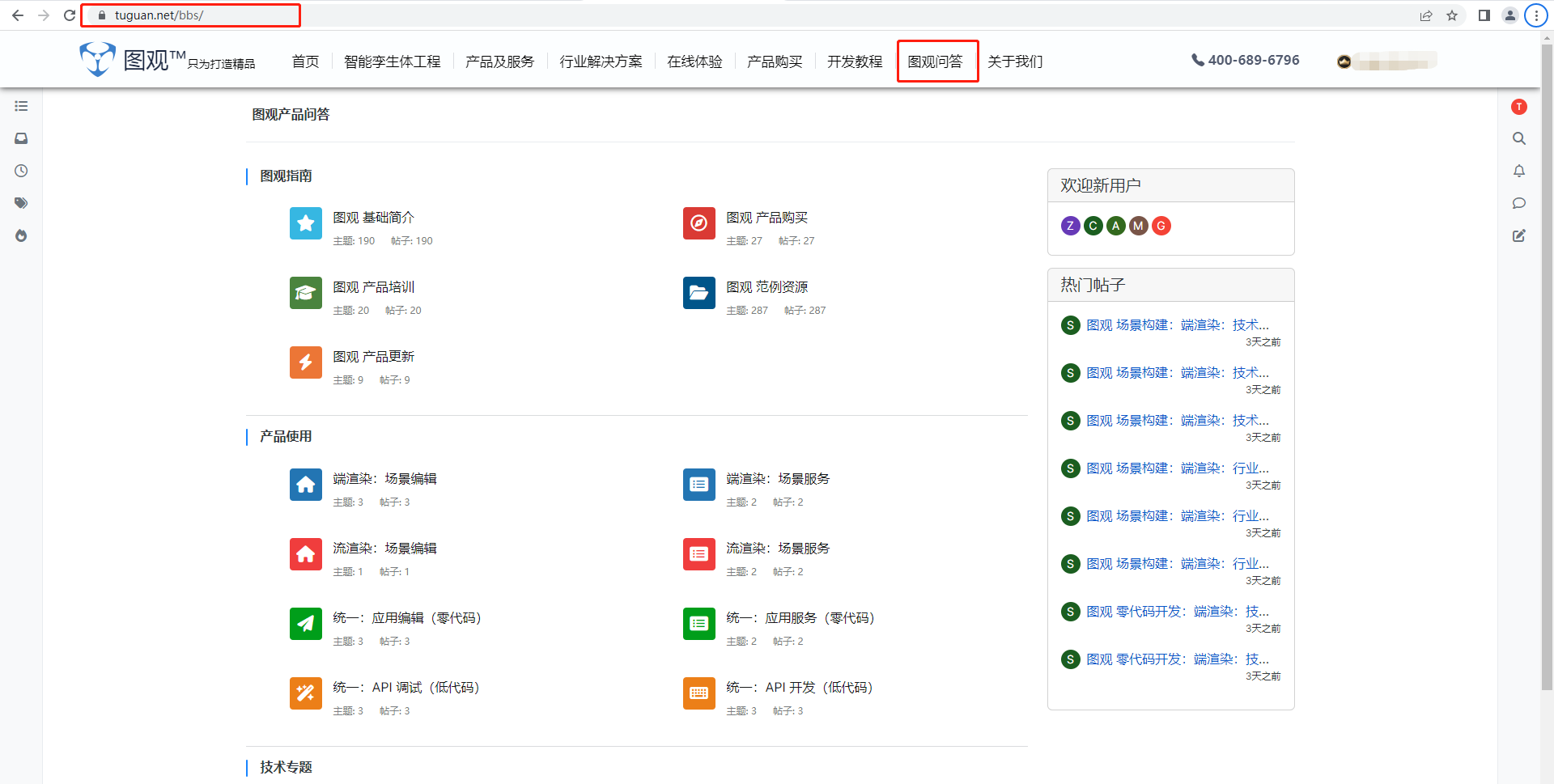Open the left sidebar inbox icon
This screenshot has width=1554, height=784.
21,138
